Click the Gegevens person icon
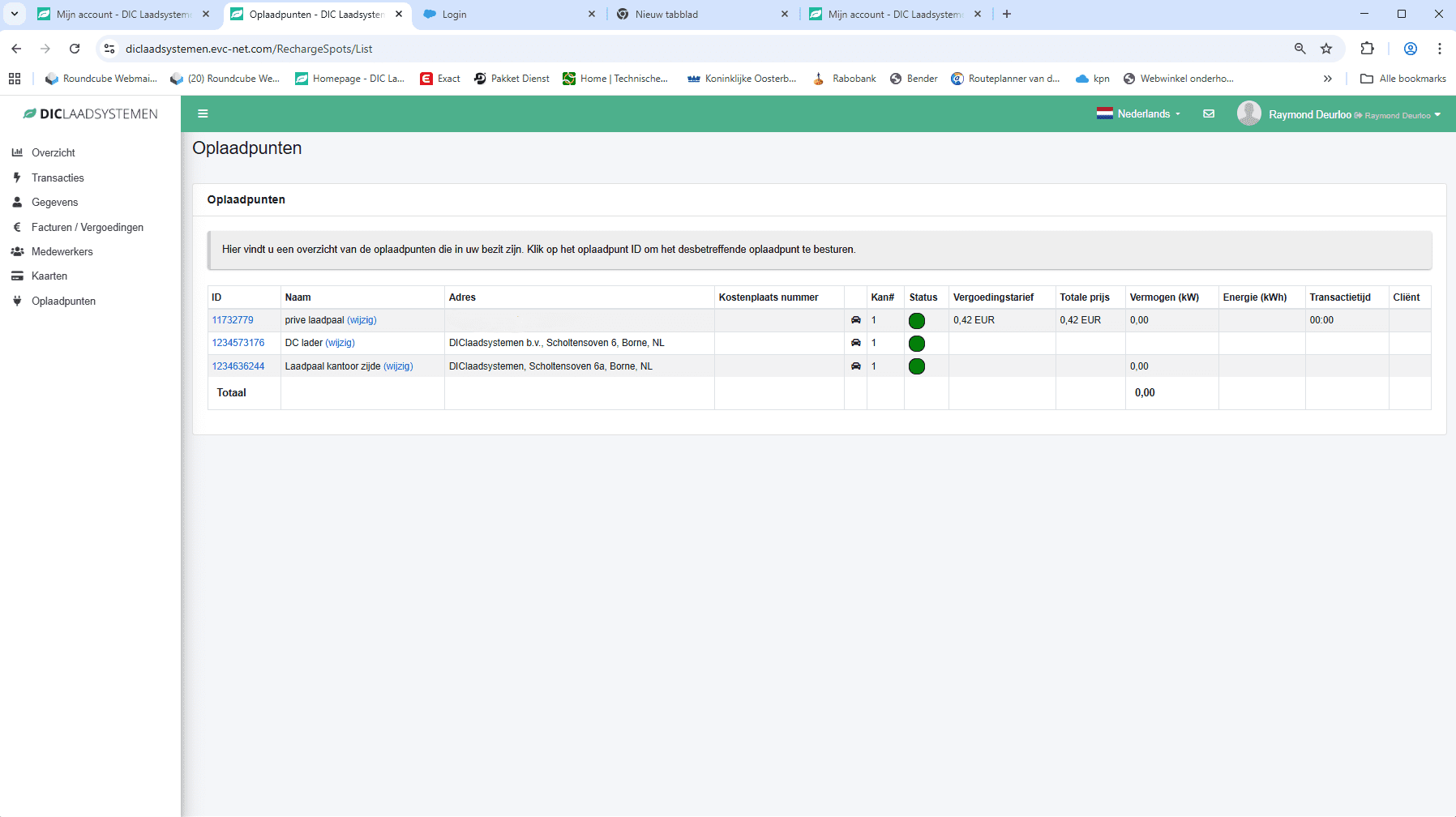 17,202
